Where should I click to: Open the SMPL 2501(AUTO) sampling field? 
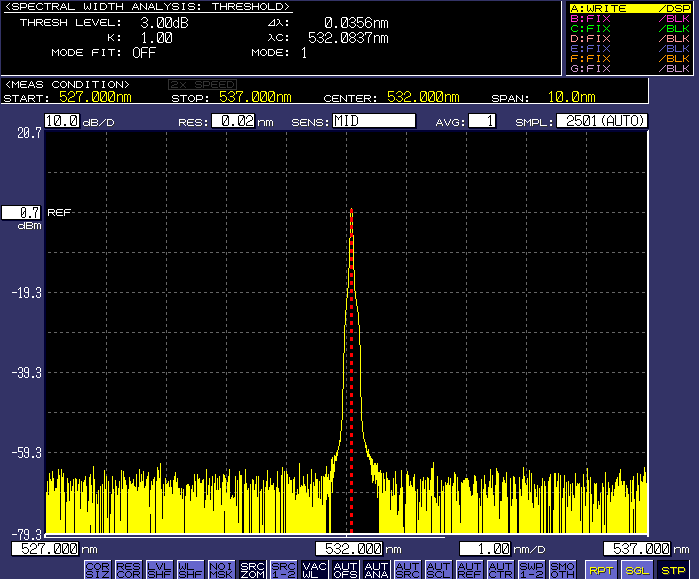coord(600,121)
